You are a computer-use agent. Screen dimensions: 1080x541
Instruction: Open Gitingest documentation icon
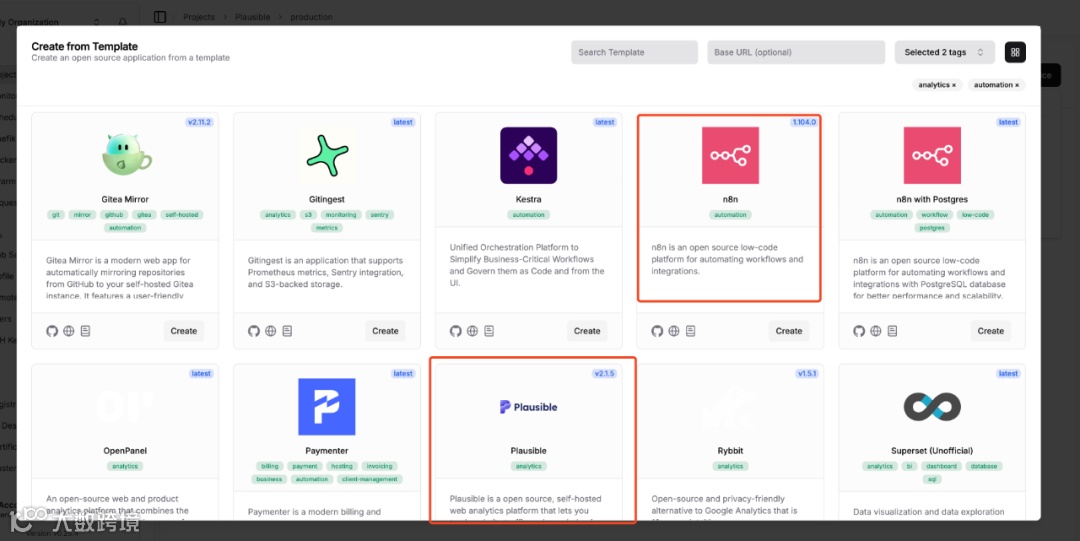point(287,331)
